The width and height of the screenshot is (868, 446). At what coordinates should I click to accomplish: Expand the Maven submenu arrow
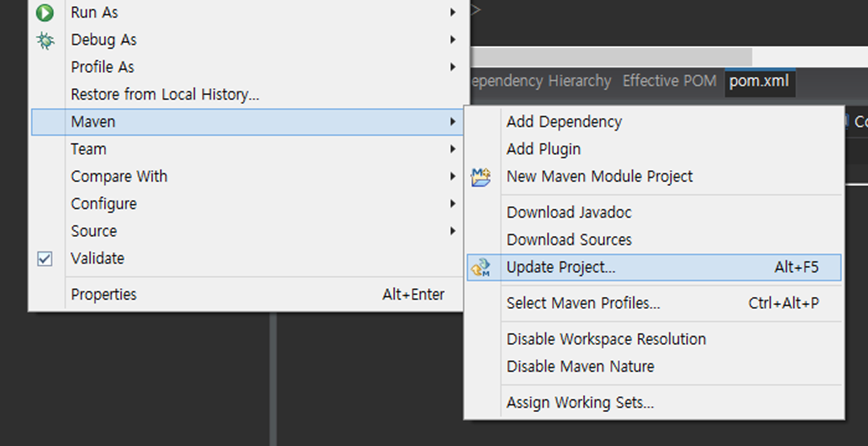click(453, 122)
